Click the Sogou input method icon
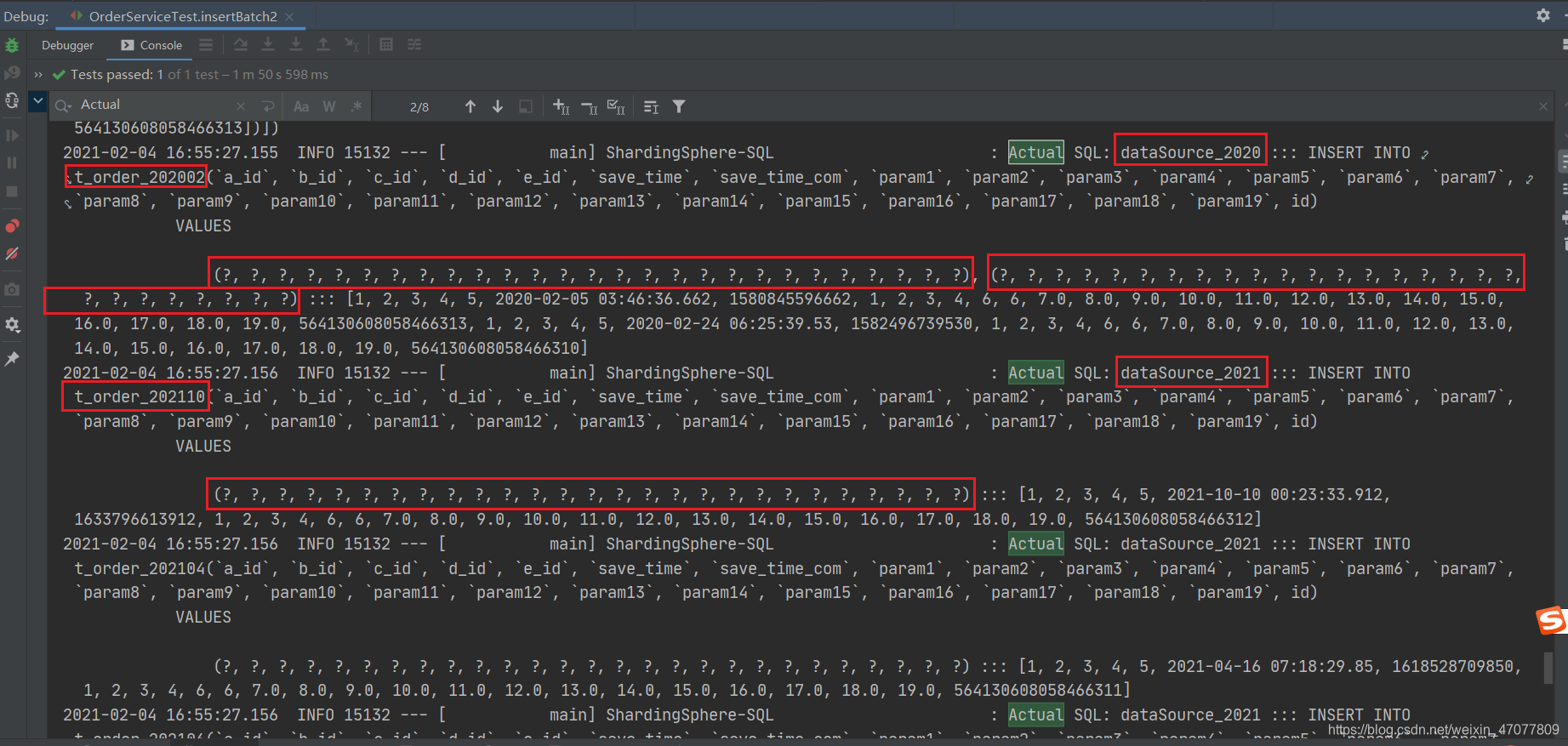 [x=1551, y=620]
